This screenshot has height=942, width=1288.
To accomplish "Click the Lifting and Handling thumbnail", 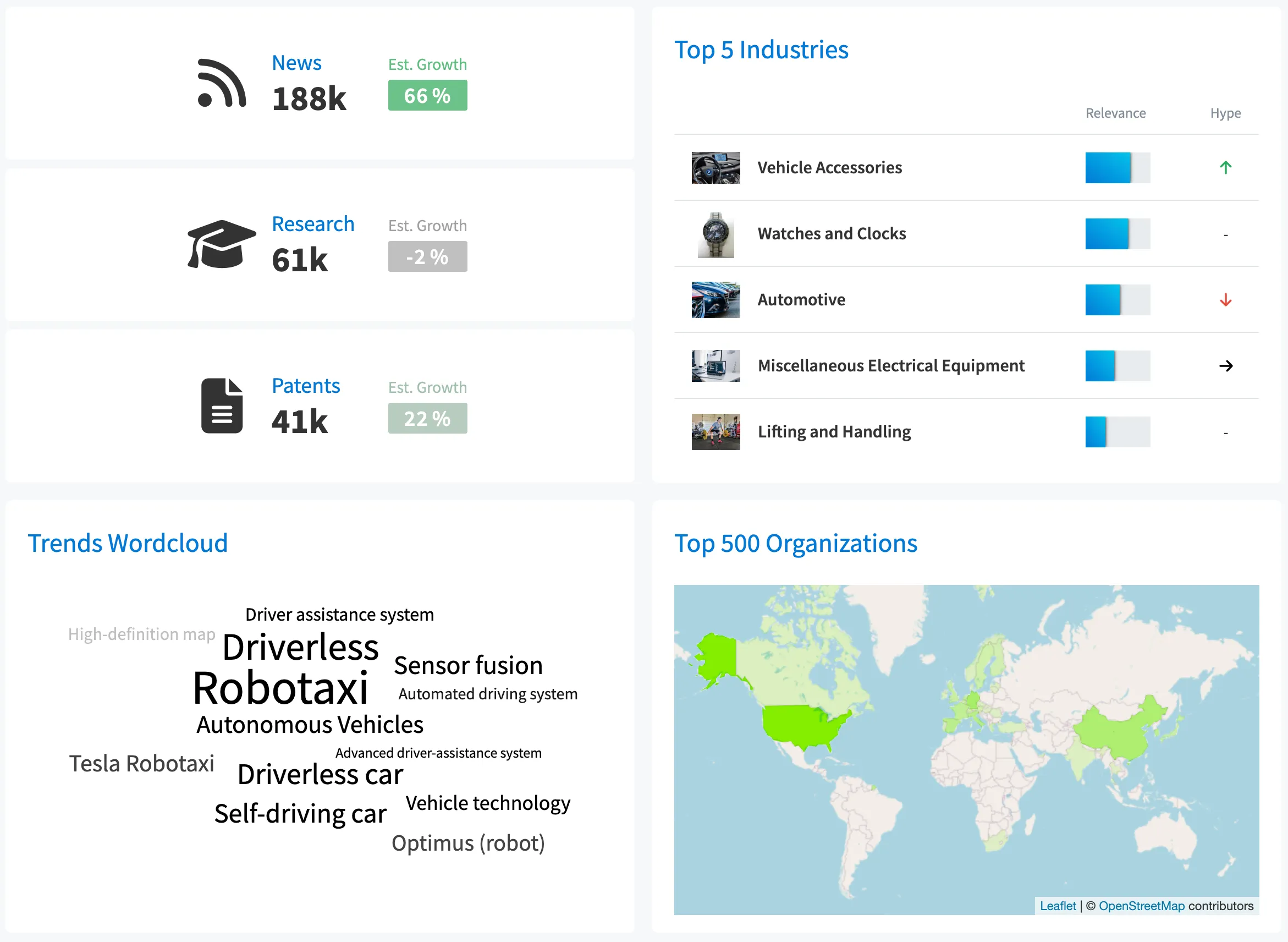I will point(715,431).
